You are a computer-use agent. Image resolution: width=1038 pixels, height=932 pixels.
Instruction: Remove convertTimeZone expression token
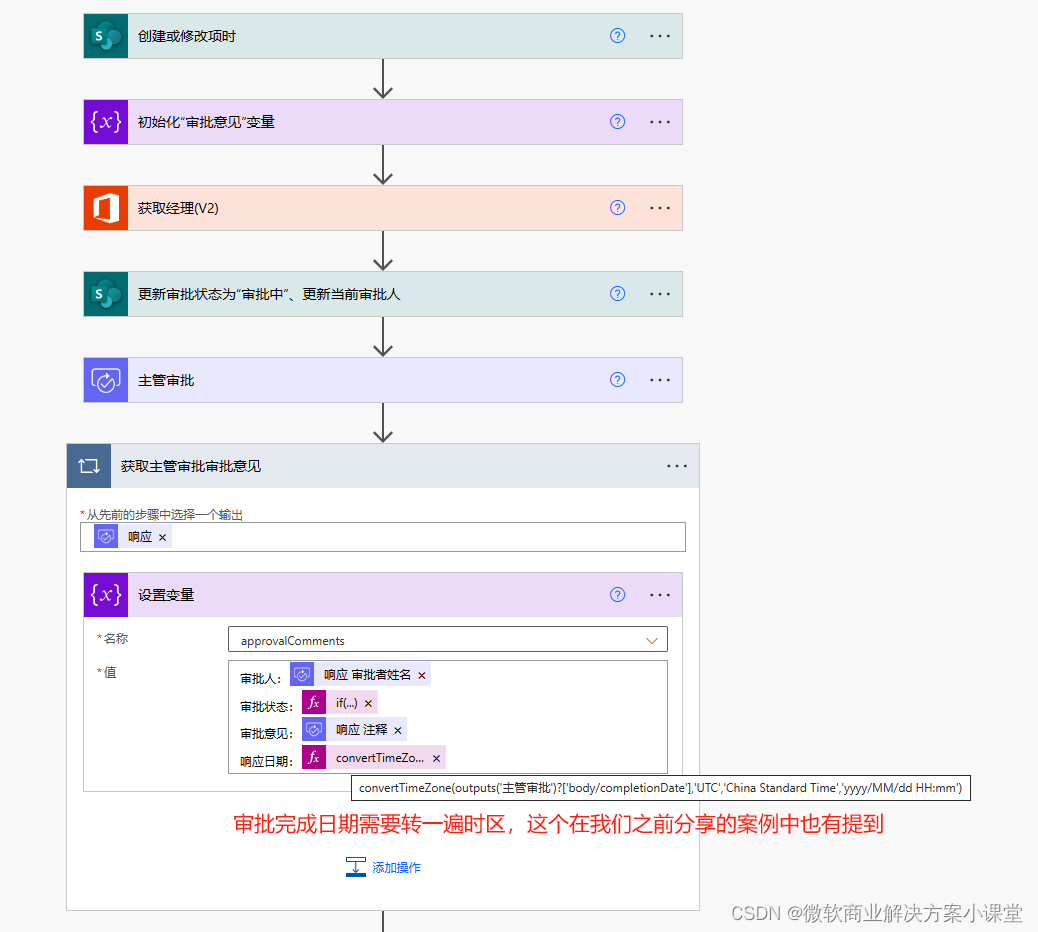436,759
